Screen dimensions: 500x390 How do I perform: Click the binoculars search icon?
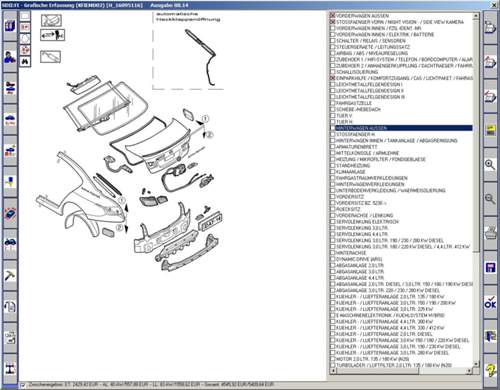[25, 61]
